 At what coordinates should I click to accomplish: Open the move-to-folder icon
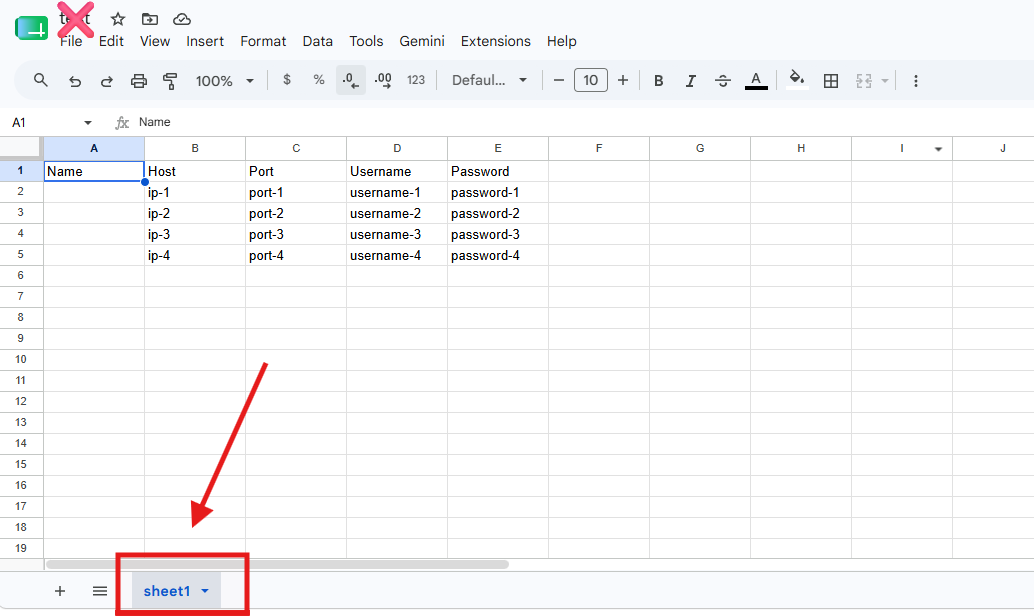coord(150,19)
